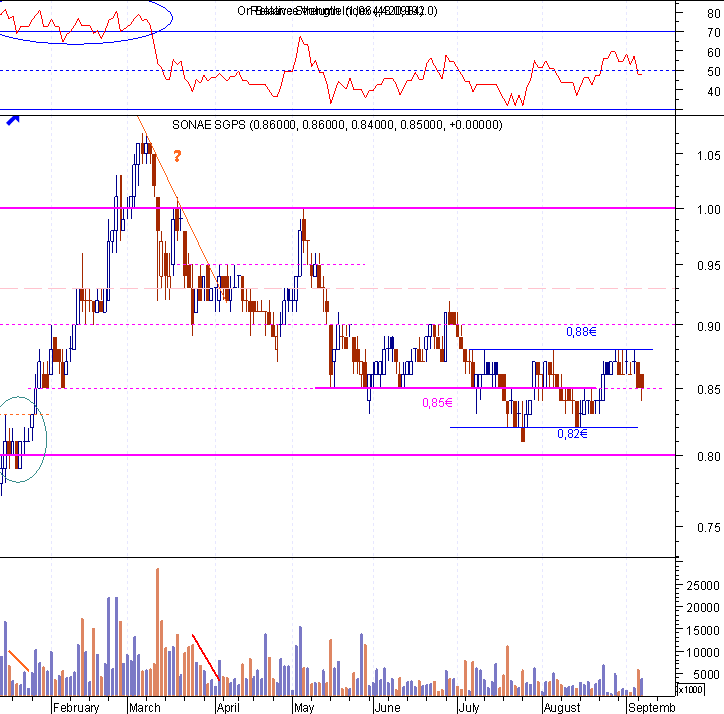The height and width of the screenshot is (714, 724).
Task: Click the 80 level on RSI scale
Action: (x=714, y=13)
